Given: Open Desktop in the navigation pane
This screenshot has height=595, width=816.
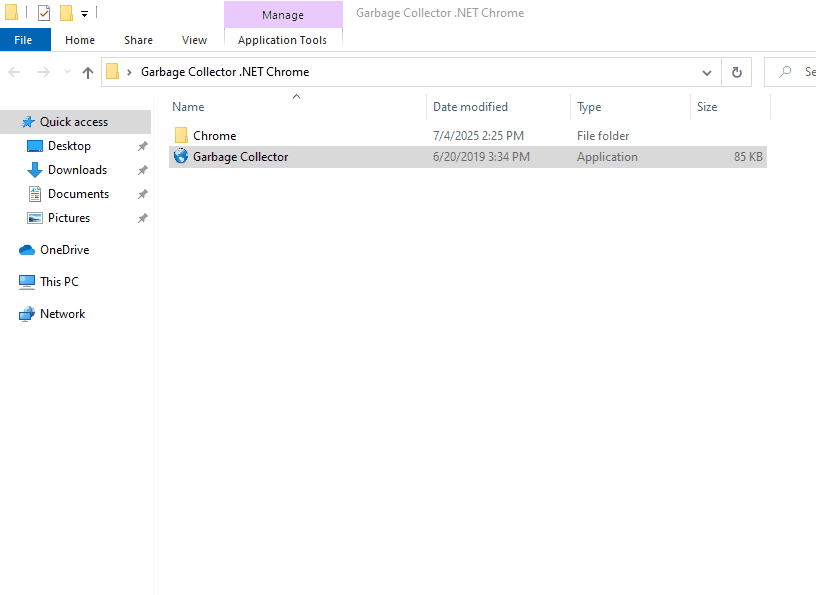Looking at the screenshot, I should tap(69, 146).
